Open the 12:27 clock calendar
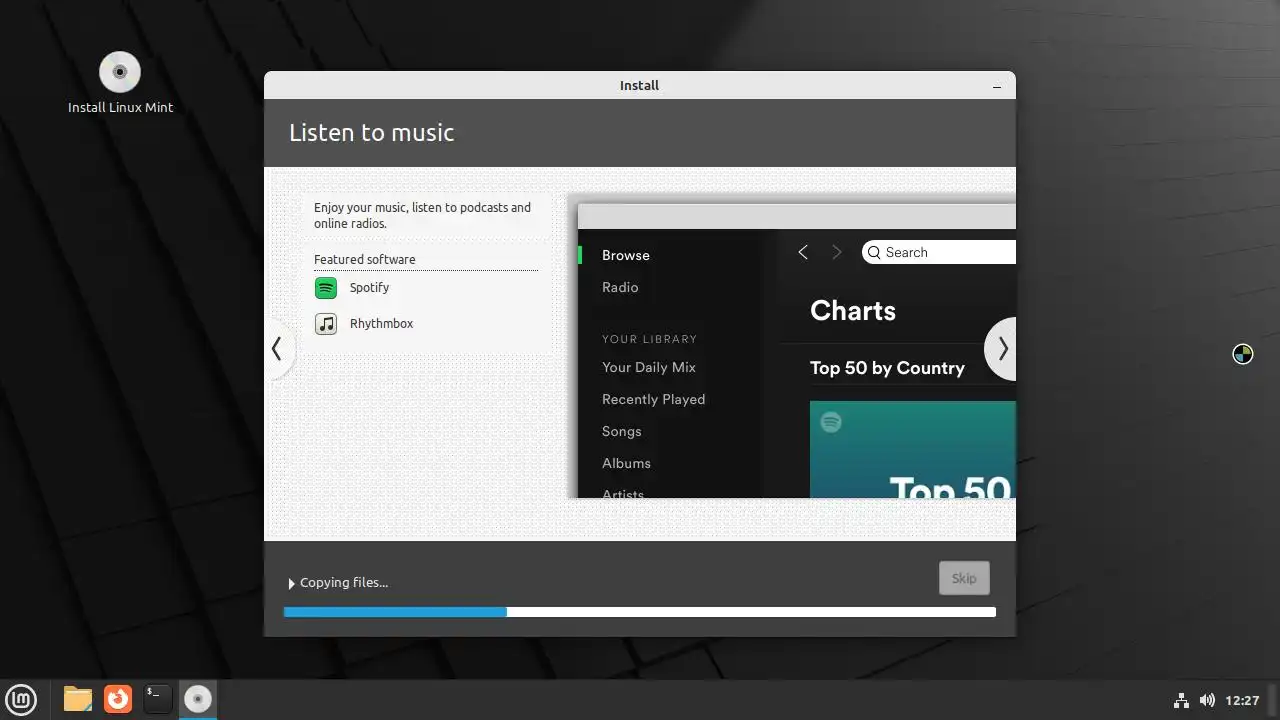 1242,700
